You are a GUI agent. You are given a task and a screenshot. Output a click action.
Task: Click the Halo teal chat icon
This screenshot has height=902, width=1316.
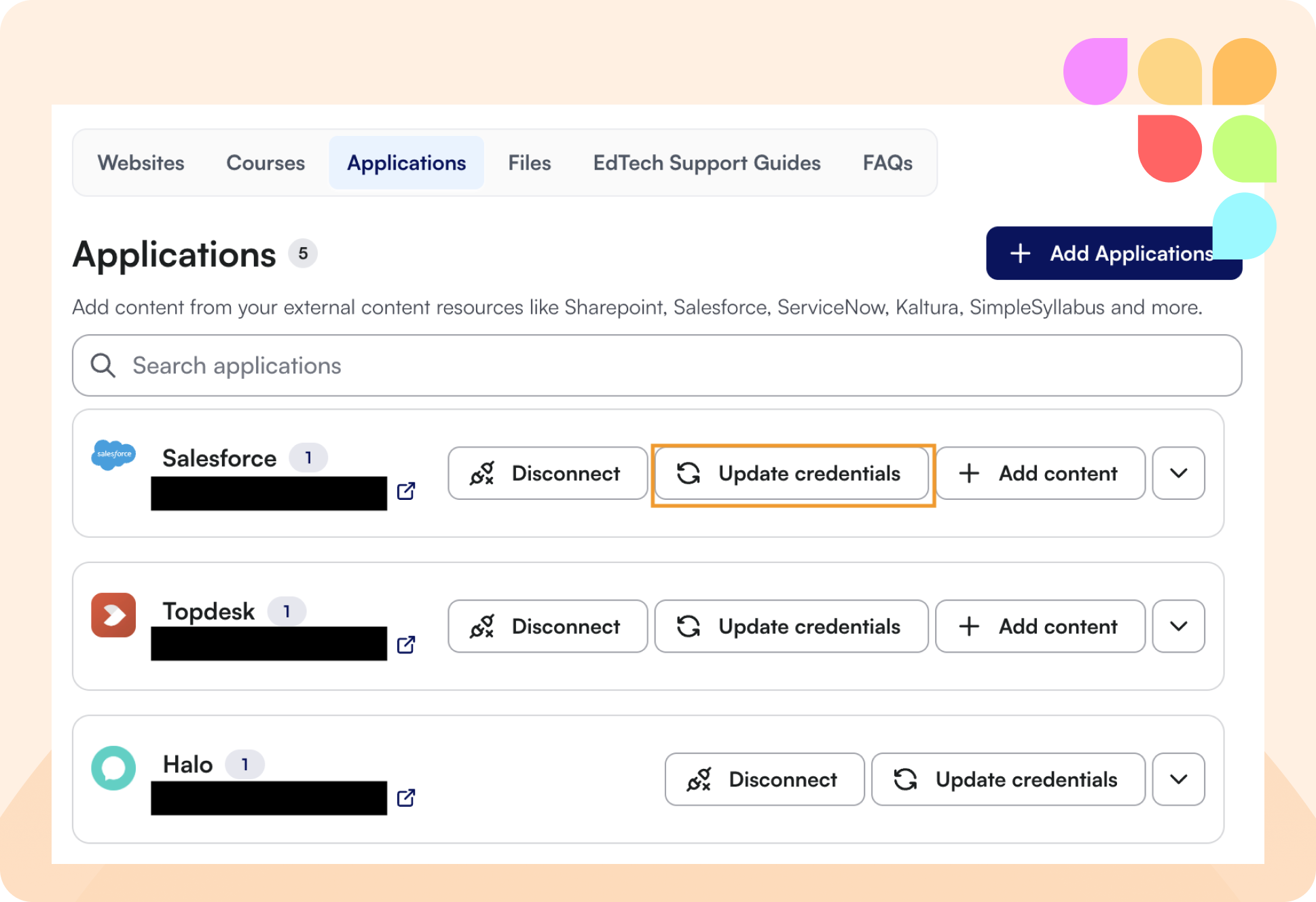click(113, 768)
